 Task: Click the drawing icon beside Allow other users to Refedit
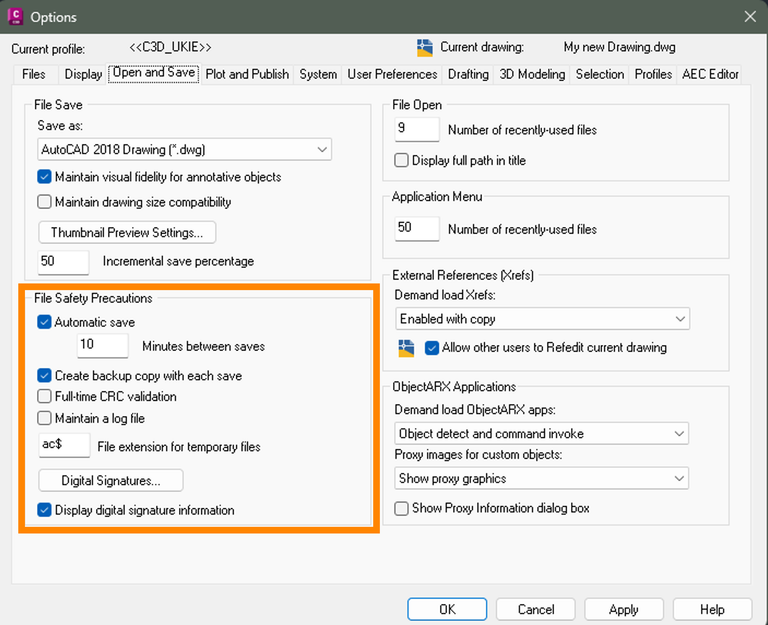point(406,348)
